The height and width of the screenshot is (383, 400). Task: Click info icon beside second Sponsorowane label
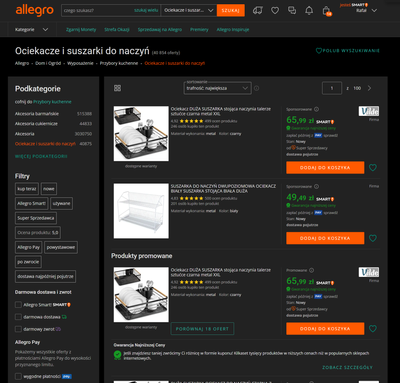click(316, 186)
